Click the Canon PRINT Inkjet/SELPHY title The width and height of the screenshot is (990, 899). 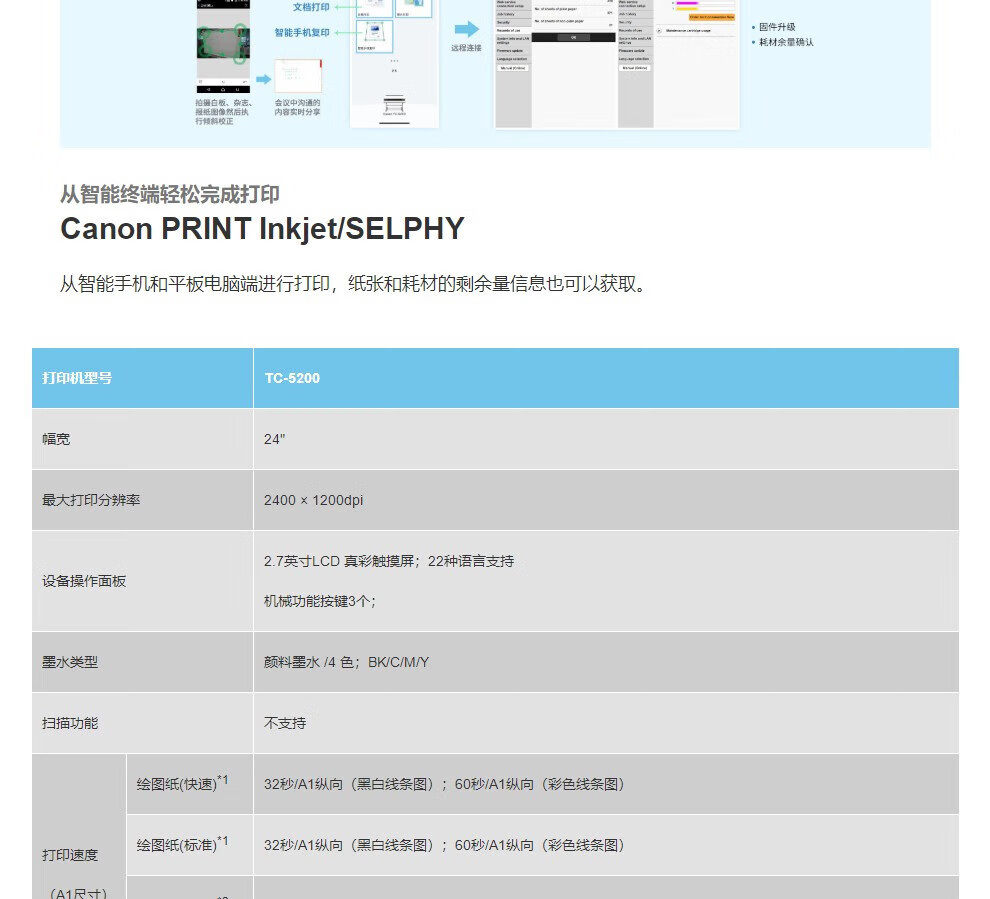coord(262,229)
